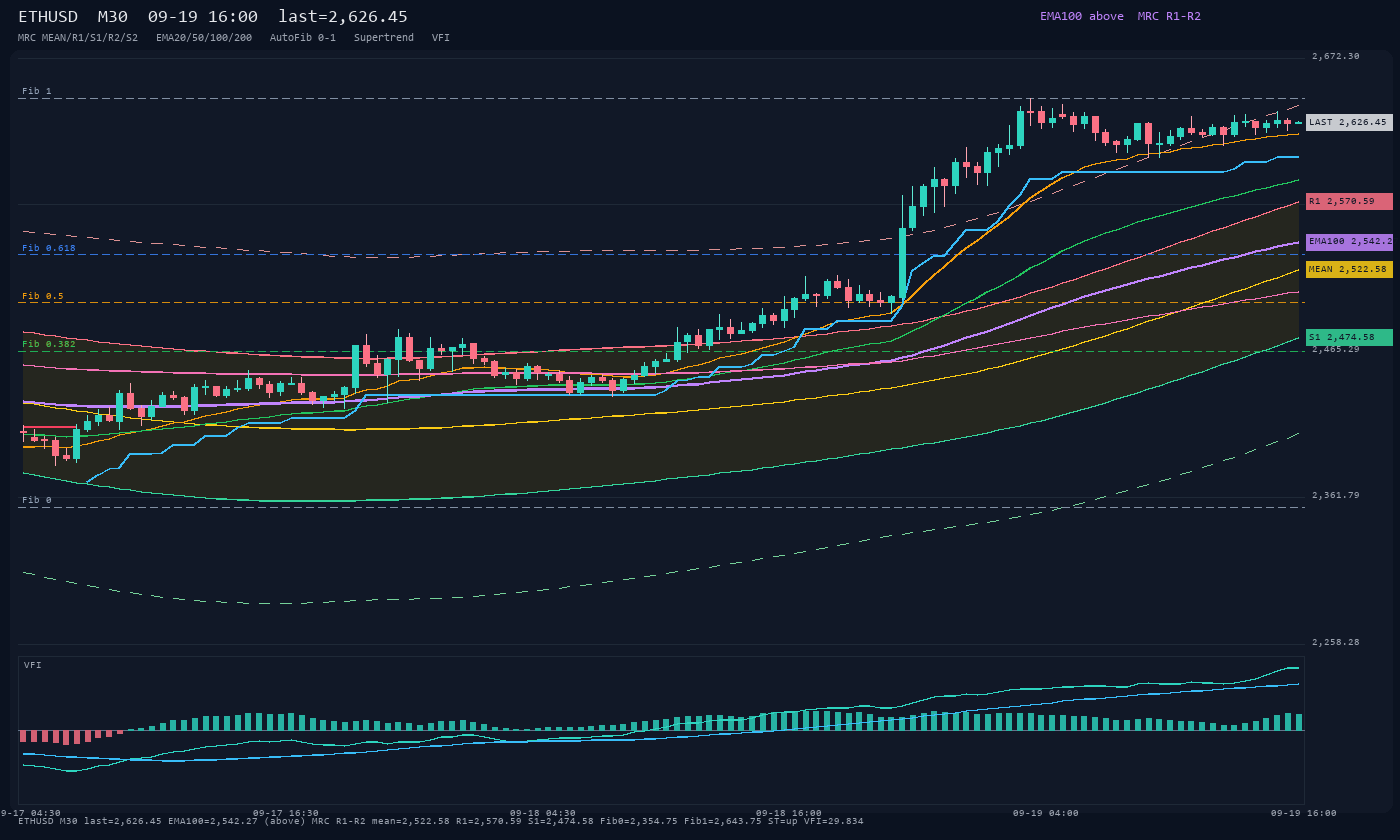This screenshot has height=840, width=1400.
Task: Select the purple EMA100 price tag
Action: 1349,241
